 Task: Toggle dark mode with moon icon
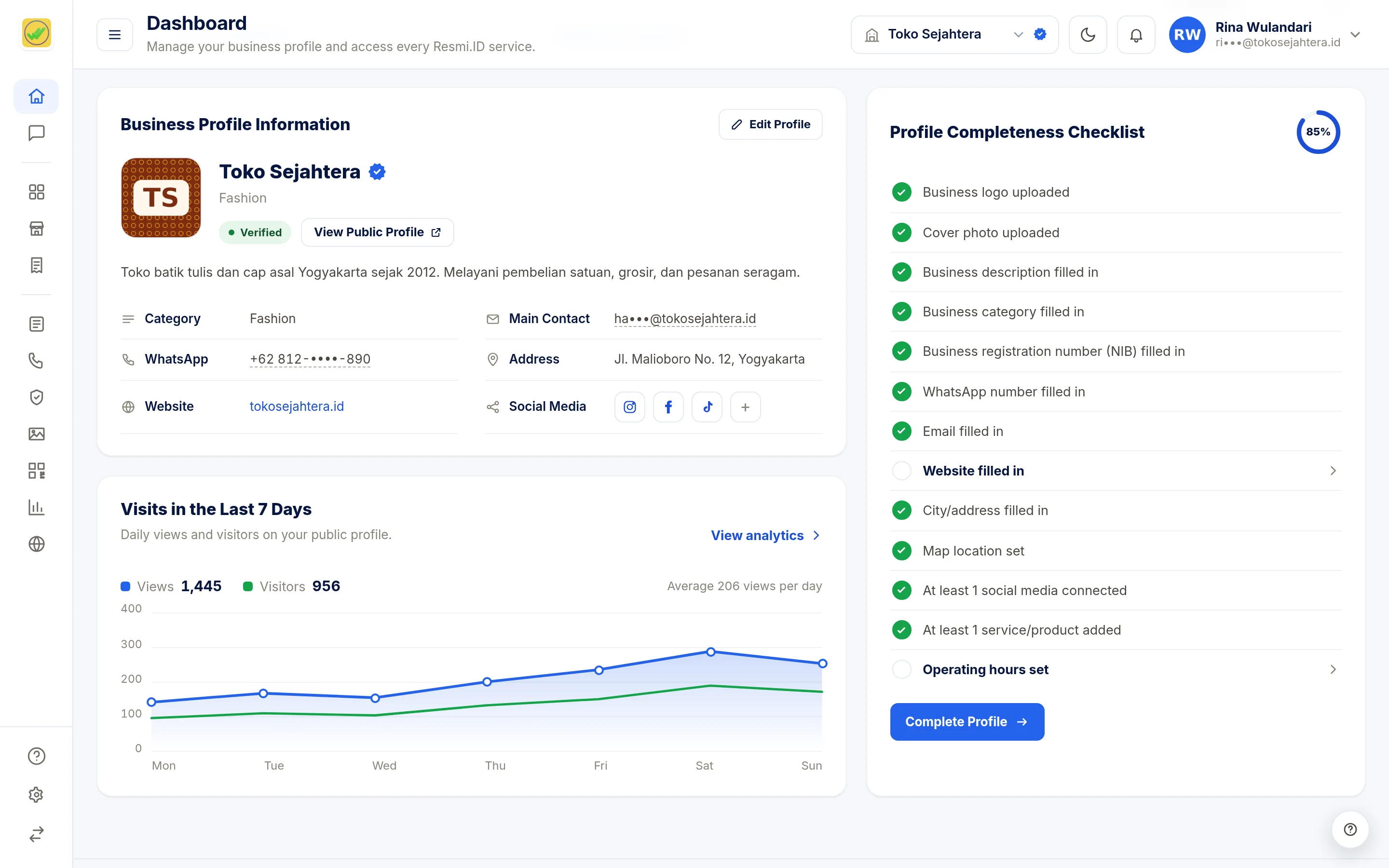point(1088,35)
